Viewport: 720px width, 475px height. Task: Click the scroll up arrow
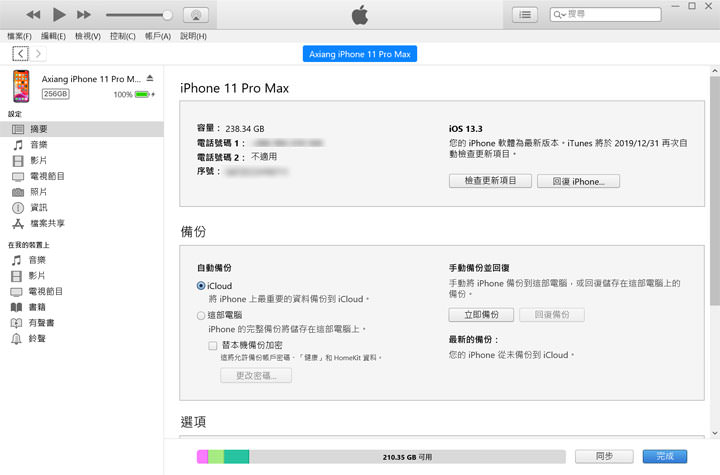[714, 71]
